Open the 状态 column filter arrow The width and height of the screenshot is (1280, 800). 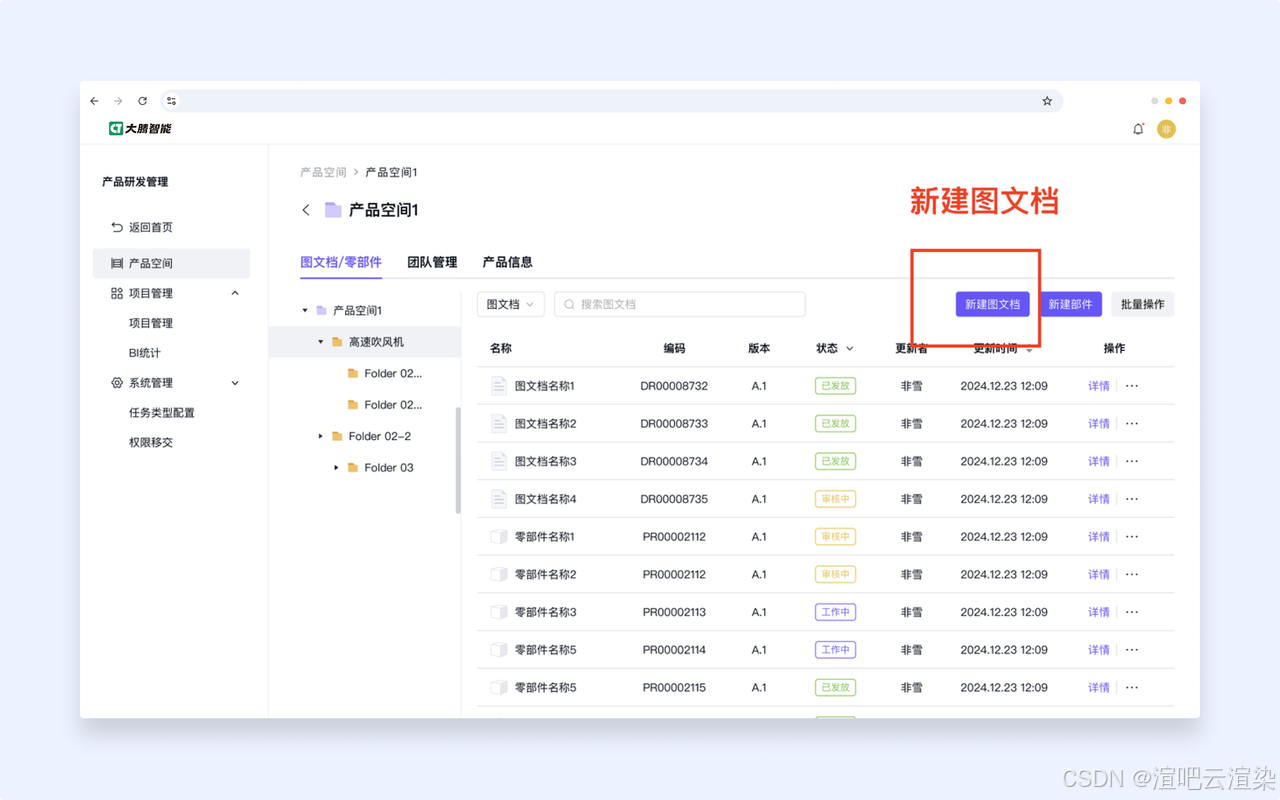point(850,349)
